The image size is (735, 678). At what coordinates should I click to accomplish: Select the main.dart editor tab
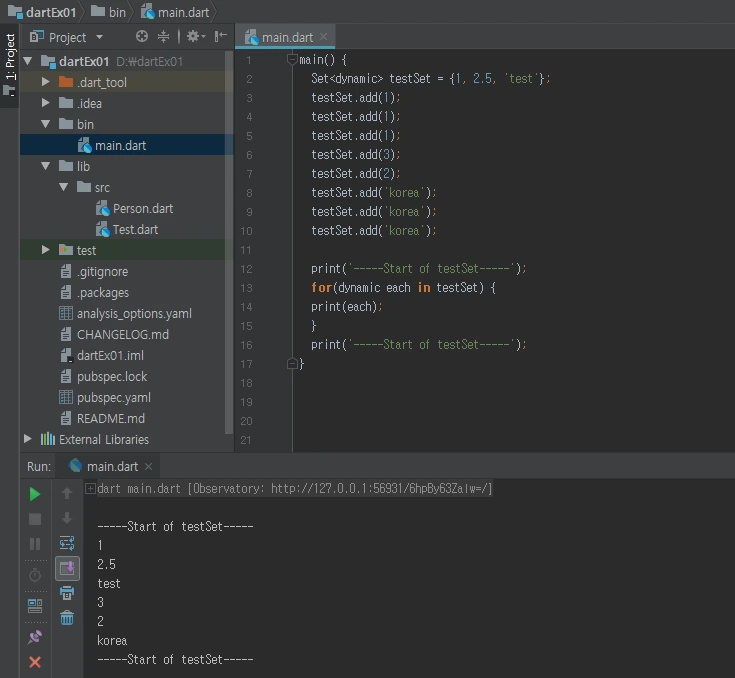[285, 37]
